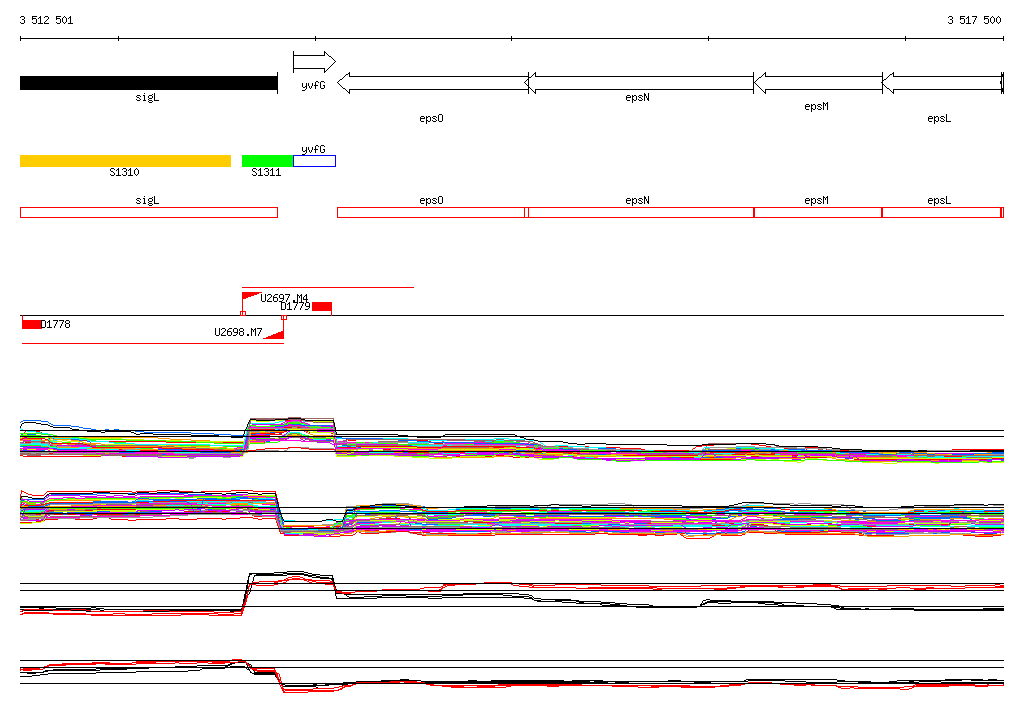Select the red-outlined epsL rectangle
Viewport: 1024px width, 714px height.
click(940, 212)
